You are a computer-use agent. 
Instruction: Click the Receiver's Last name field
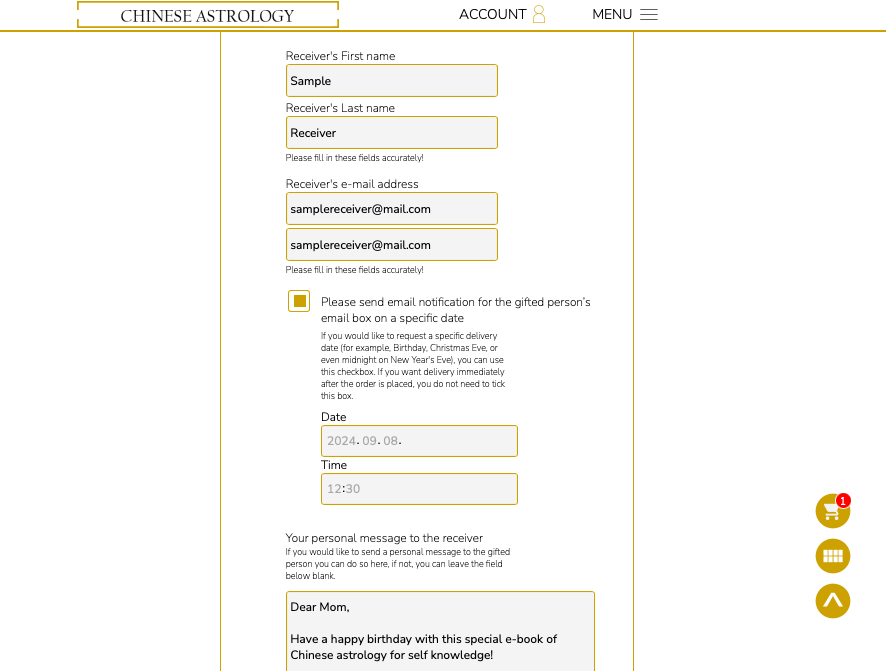coord(391,133)
